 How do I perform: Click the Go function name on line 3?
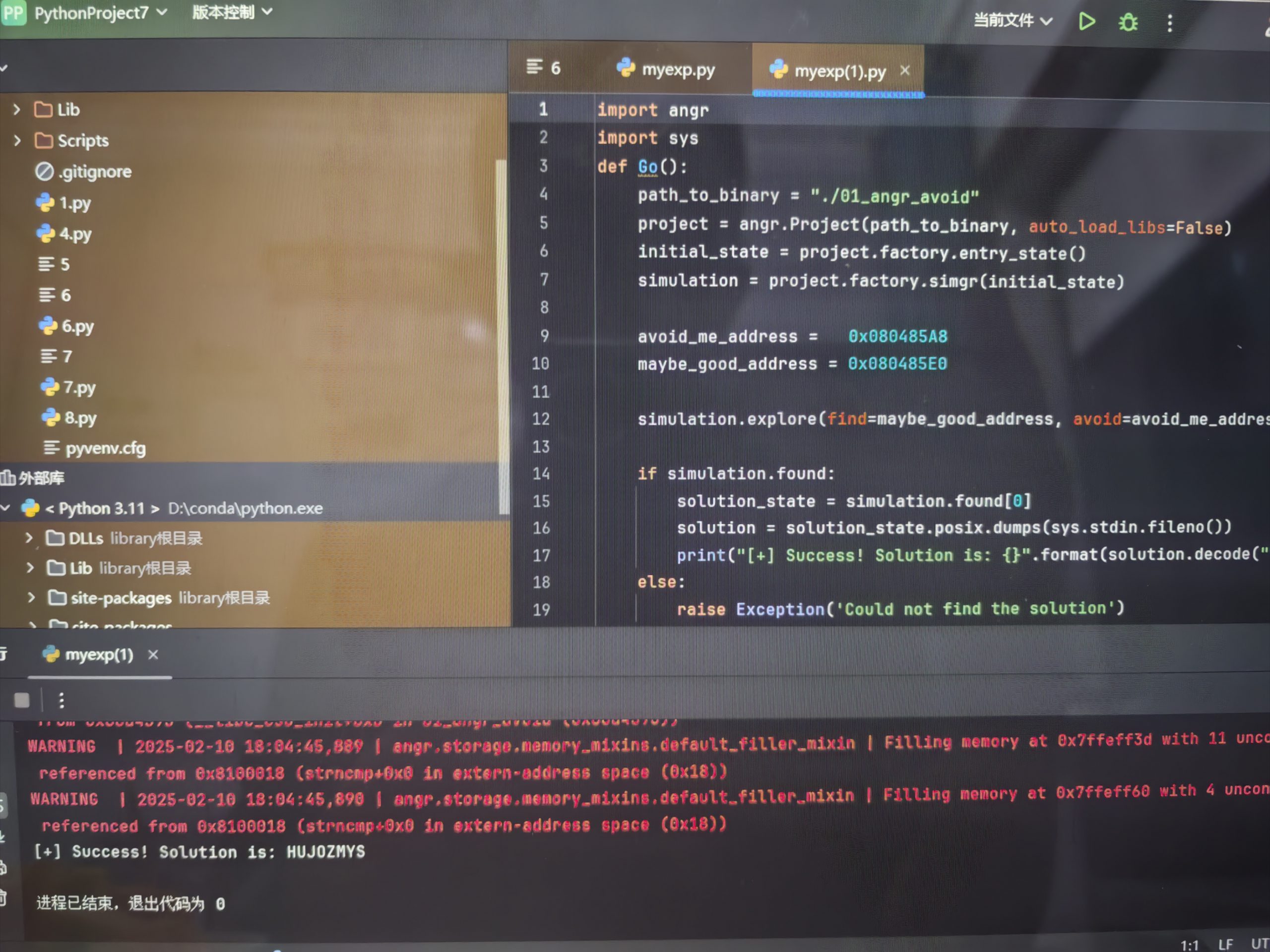click(x=647, y=167)
